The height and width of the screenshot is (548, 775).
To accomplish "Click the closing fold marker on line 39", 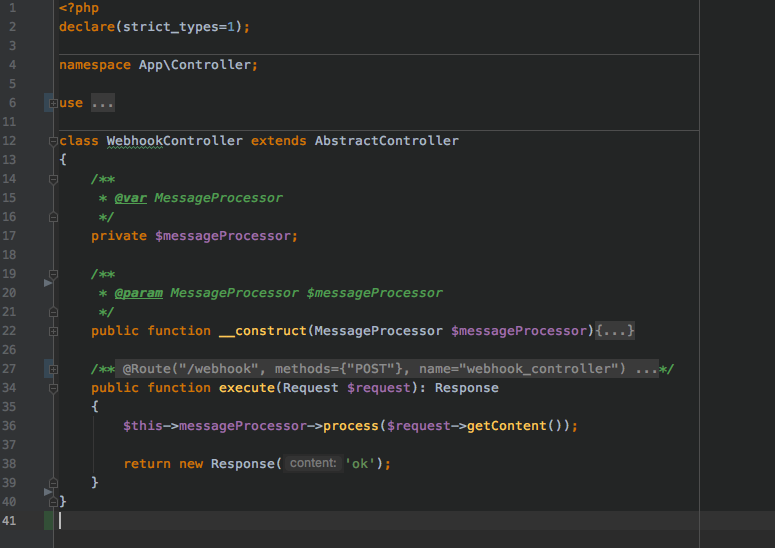I will (50, 483).
